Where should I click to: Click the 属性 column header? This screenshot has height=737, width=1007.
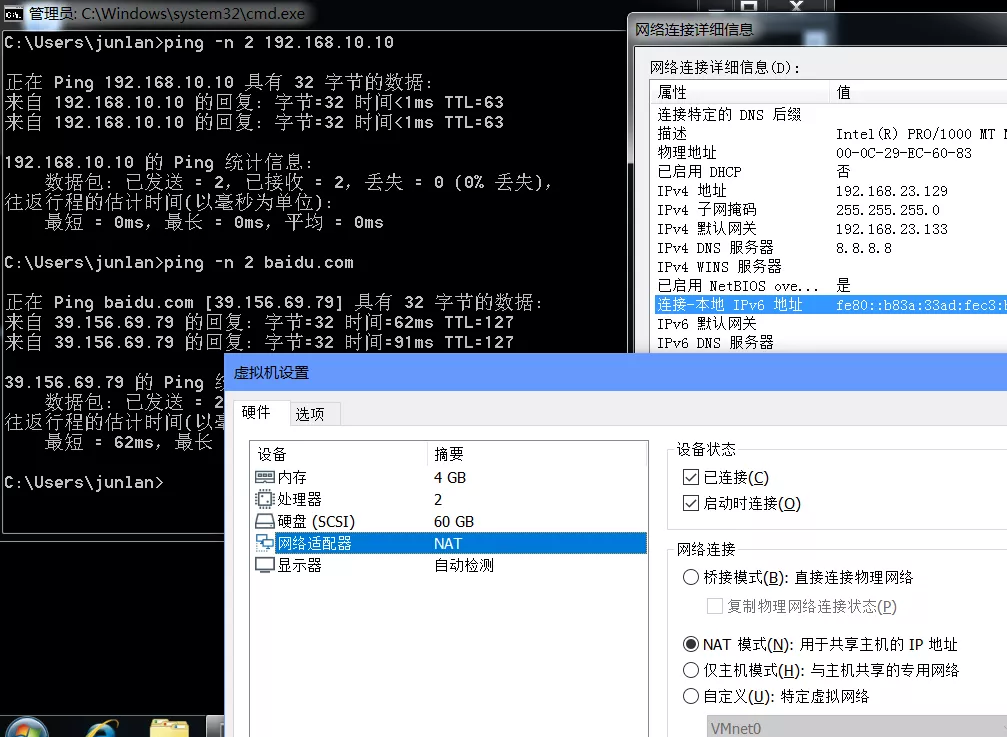[x=740, y=92]
